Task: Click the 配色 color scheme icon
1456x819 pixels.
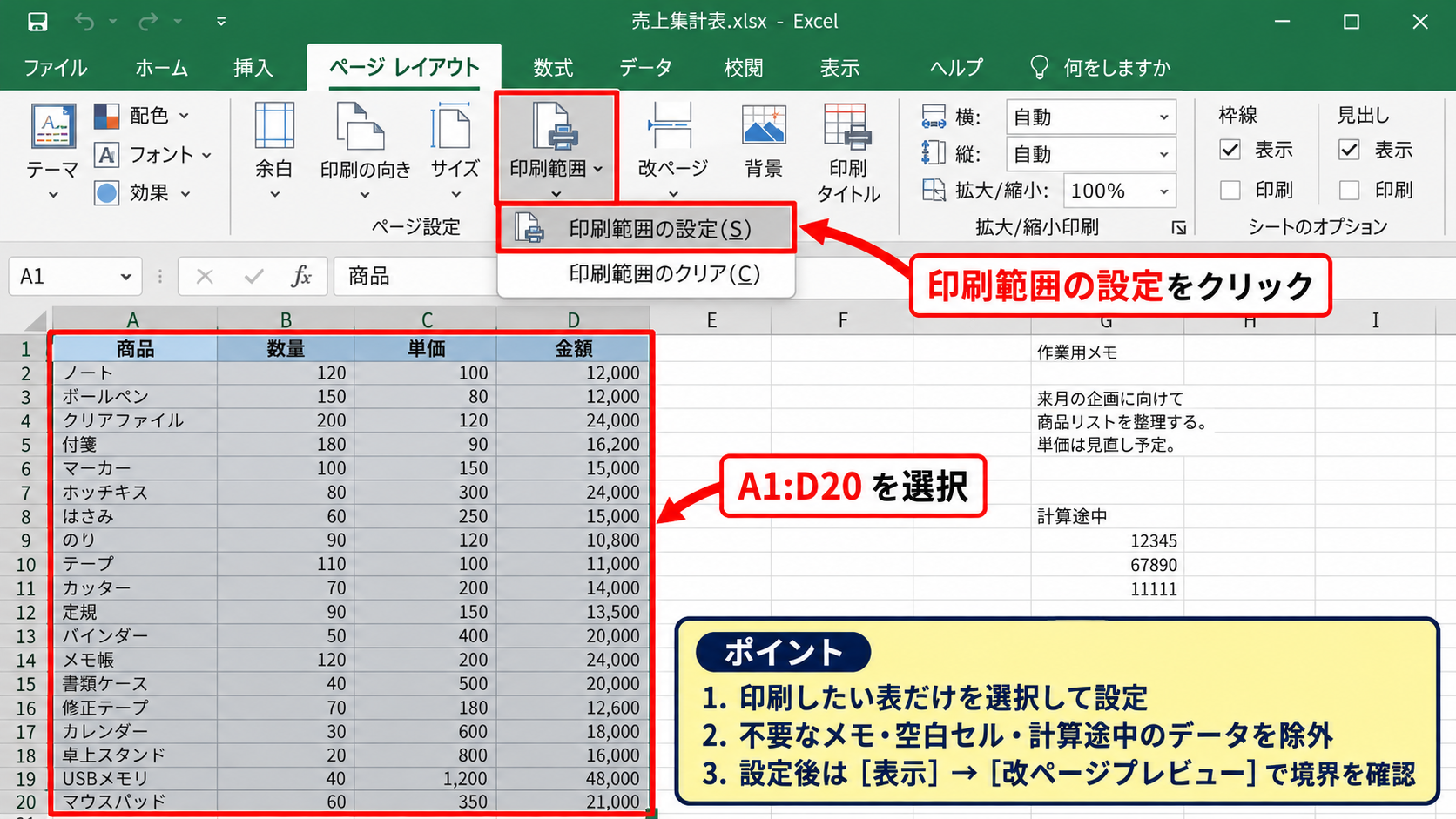Action: (x=106, y=116)
